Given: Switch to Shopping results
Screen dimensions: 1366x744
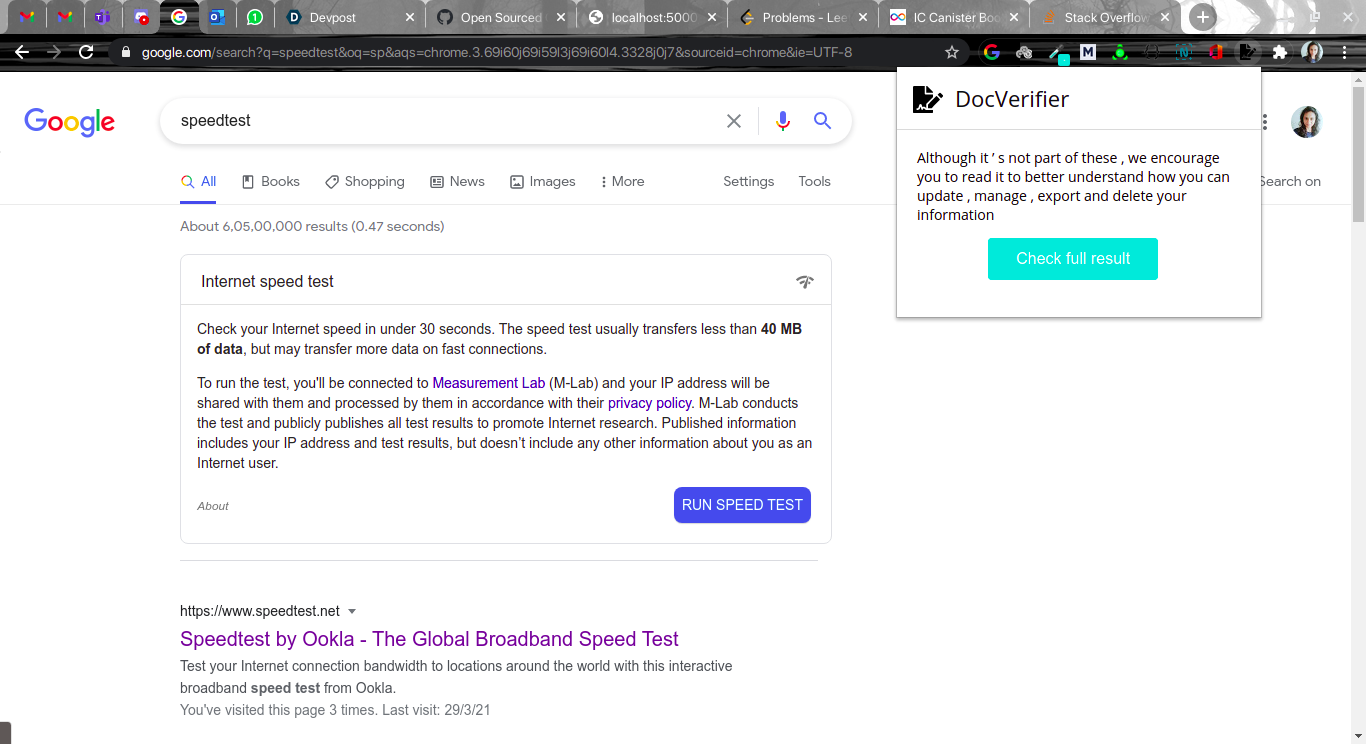Looking at the screenshot, I should pos(365,182).
